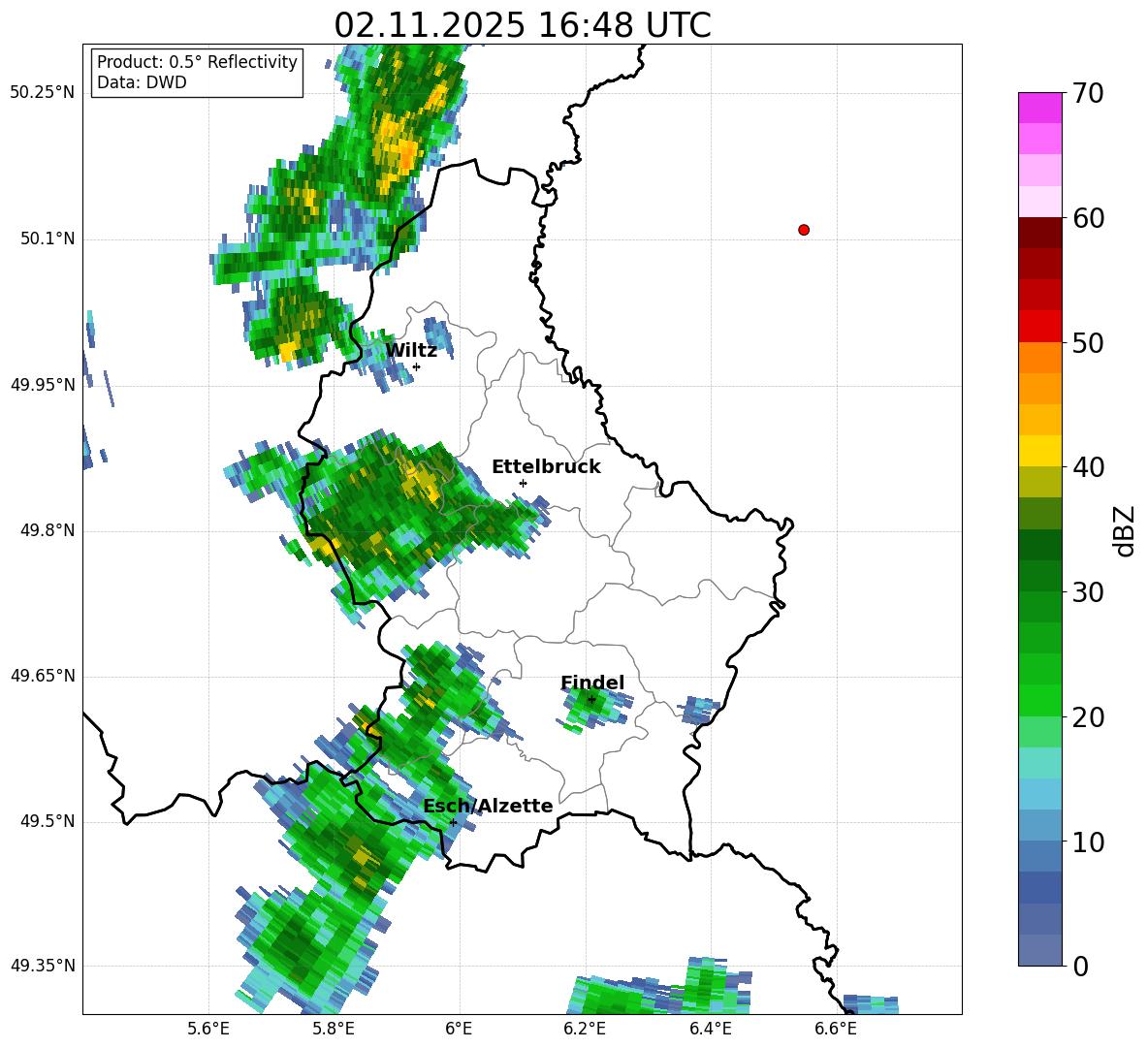The image size is (1148, 1048).
Task: Click the 49.5°N latitude label
Action: pos(48,821)
